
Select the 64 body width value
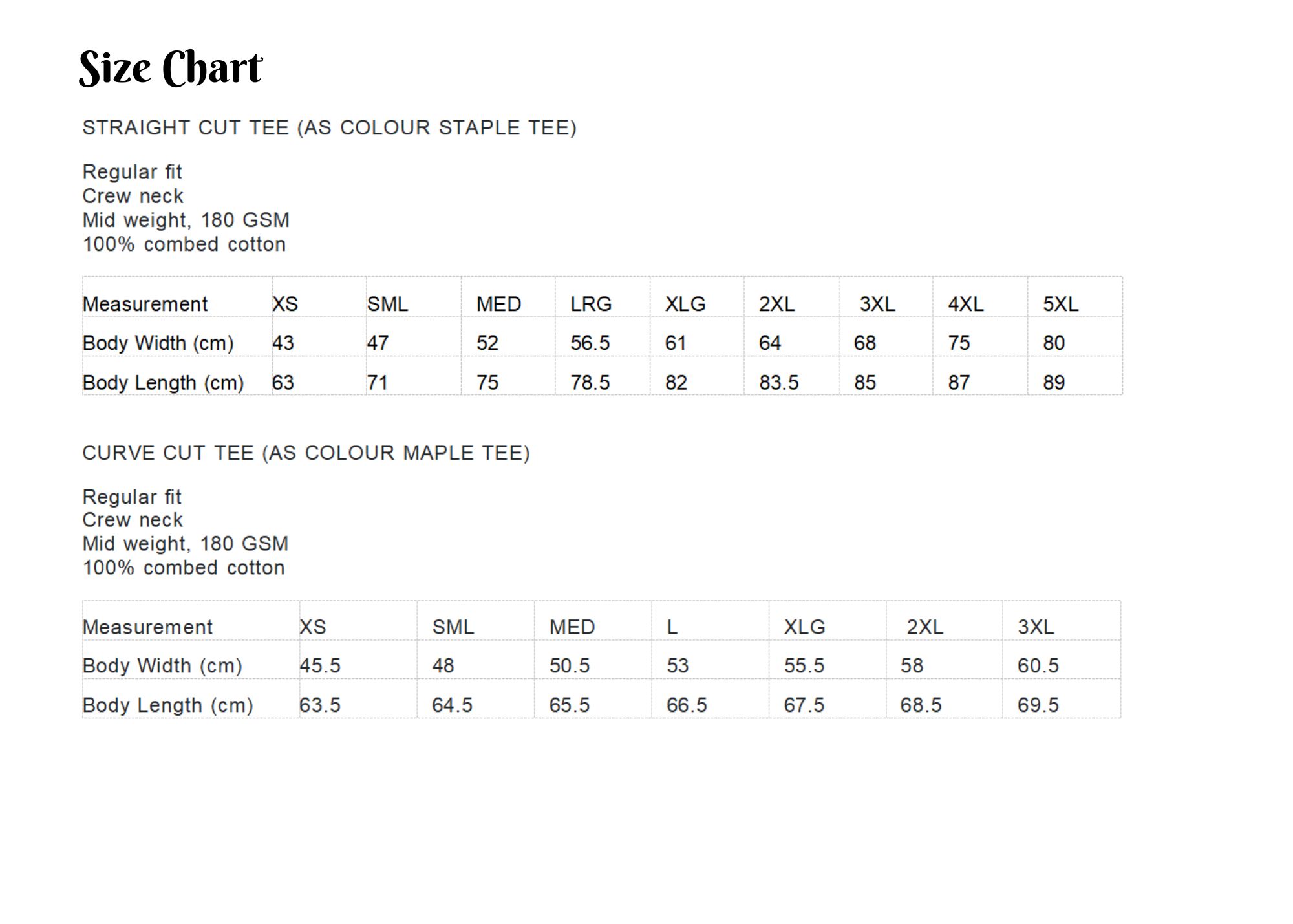tap(769, 343)
